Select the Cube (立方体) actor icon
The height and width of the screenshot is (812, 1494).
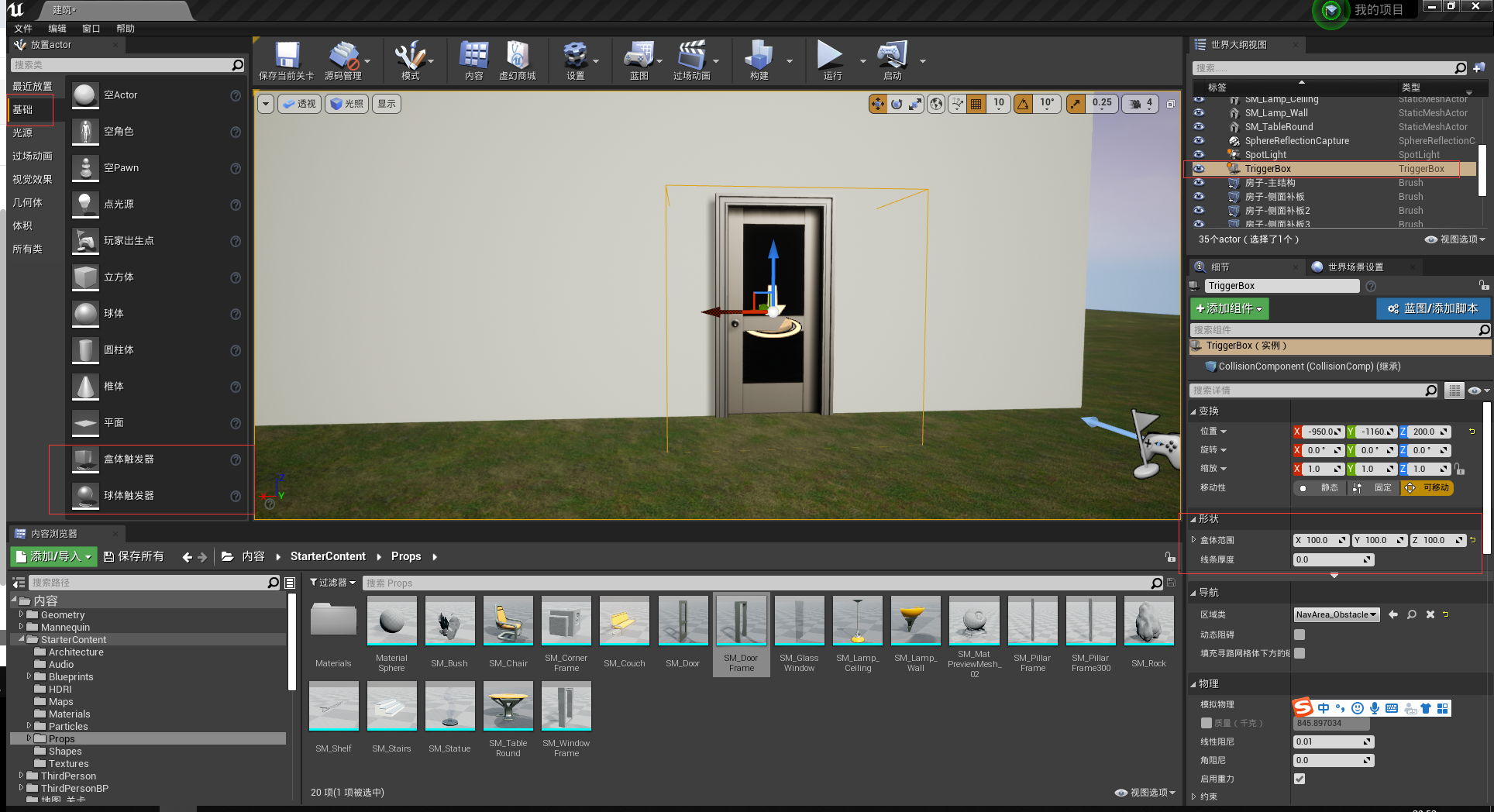click(85, 277)
